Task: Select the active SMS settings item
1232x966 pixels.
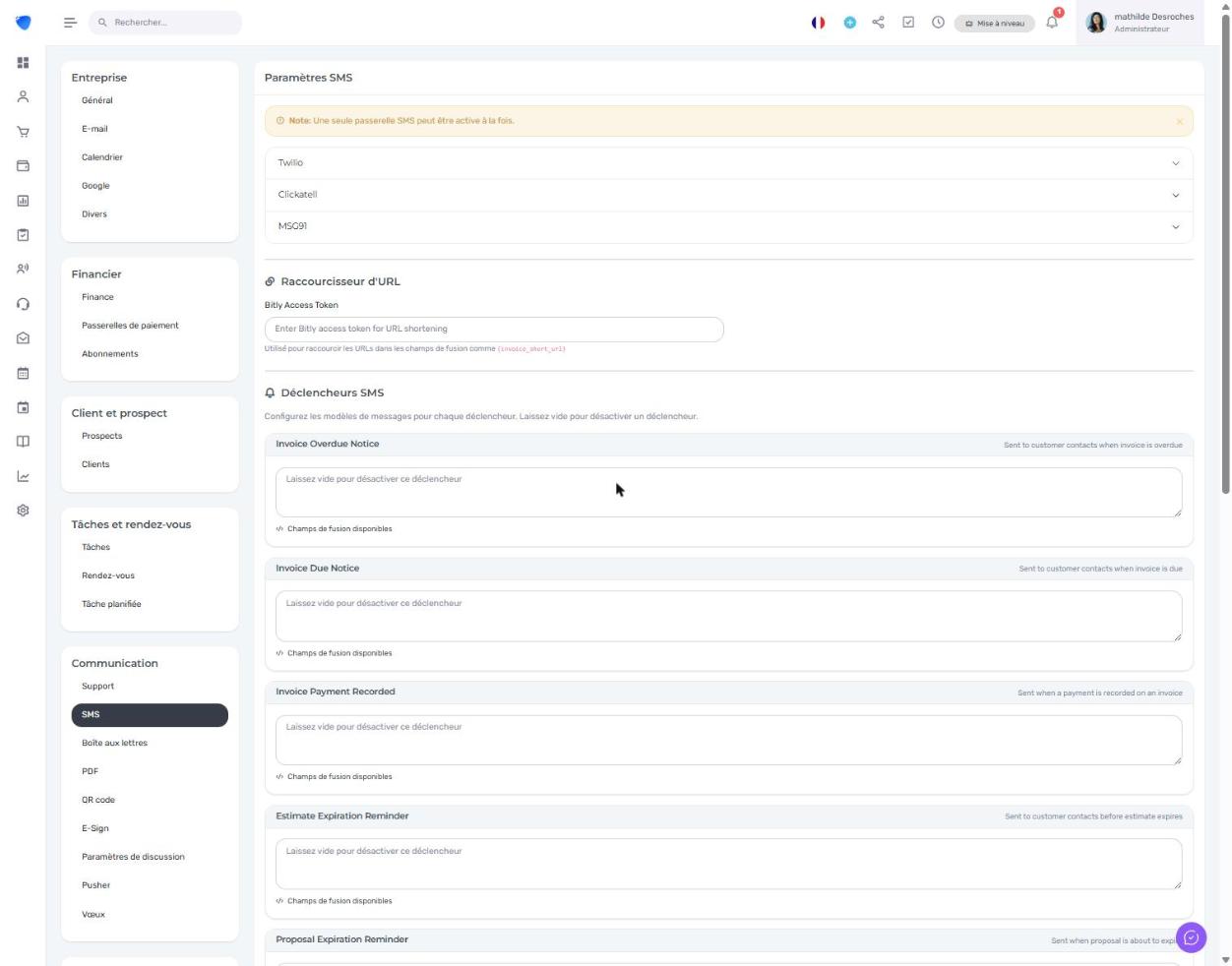Action: tap(150, 715)
